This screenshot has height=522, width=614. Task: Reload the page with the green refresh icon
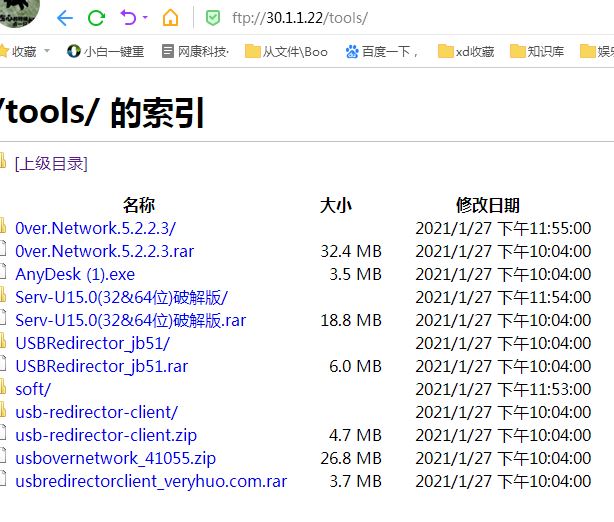96,18
